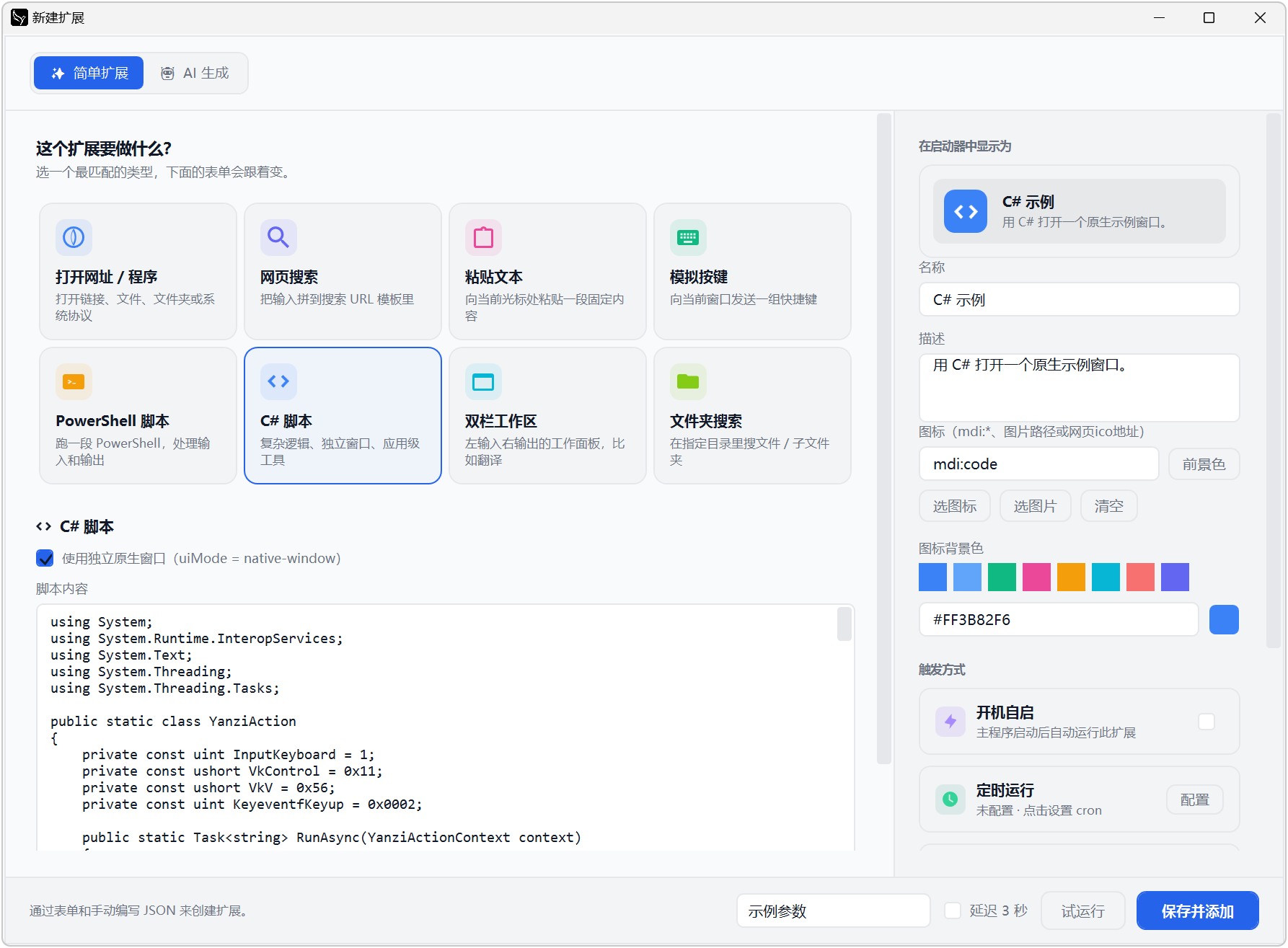This screenshot has height=948, width=1288.
Task: Click the magnifier icon on 网页搜索 card
Action: click(278, 237)
